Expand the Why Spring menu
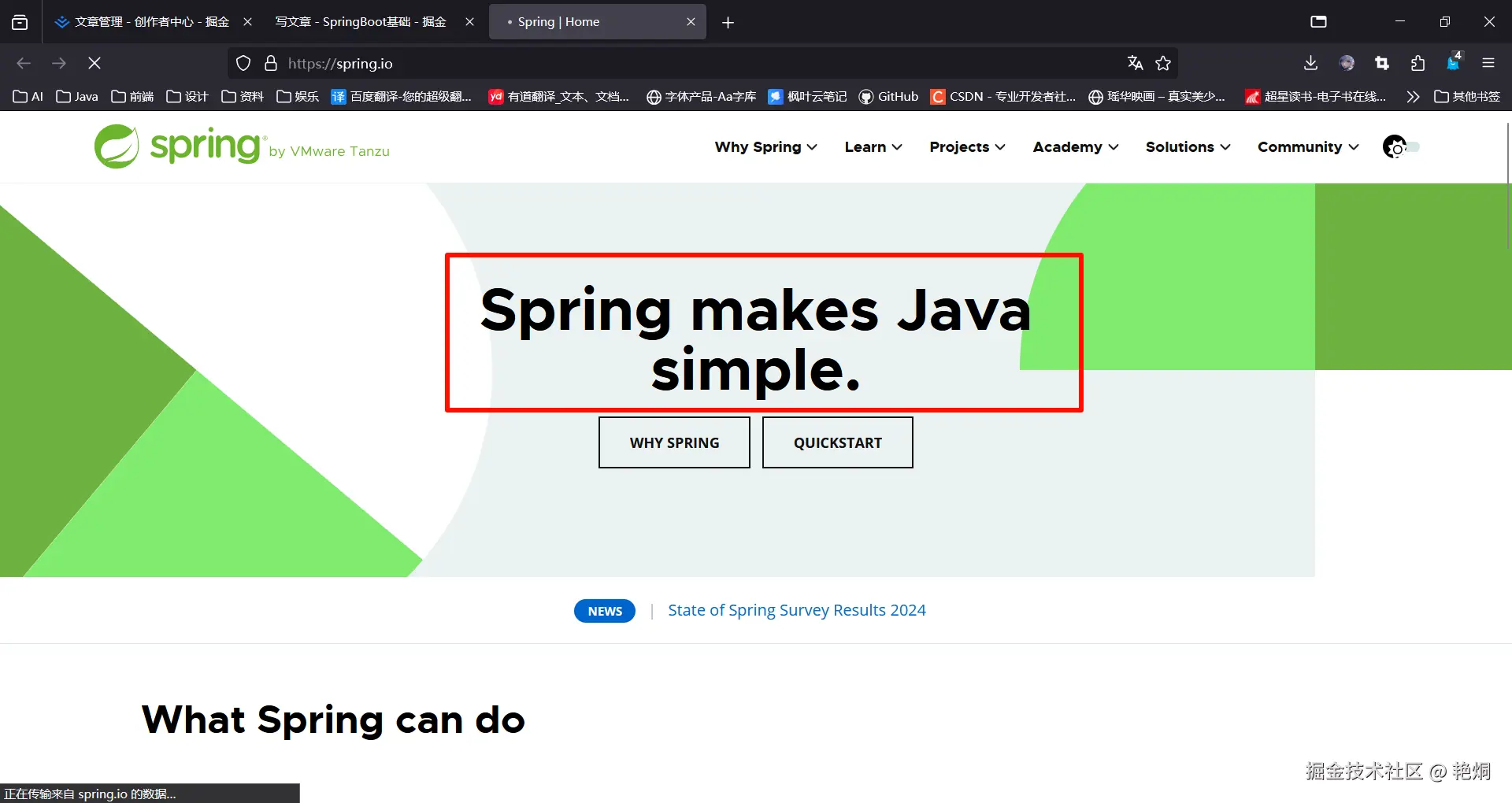1512x803 pixels. coord(765,147)
